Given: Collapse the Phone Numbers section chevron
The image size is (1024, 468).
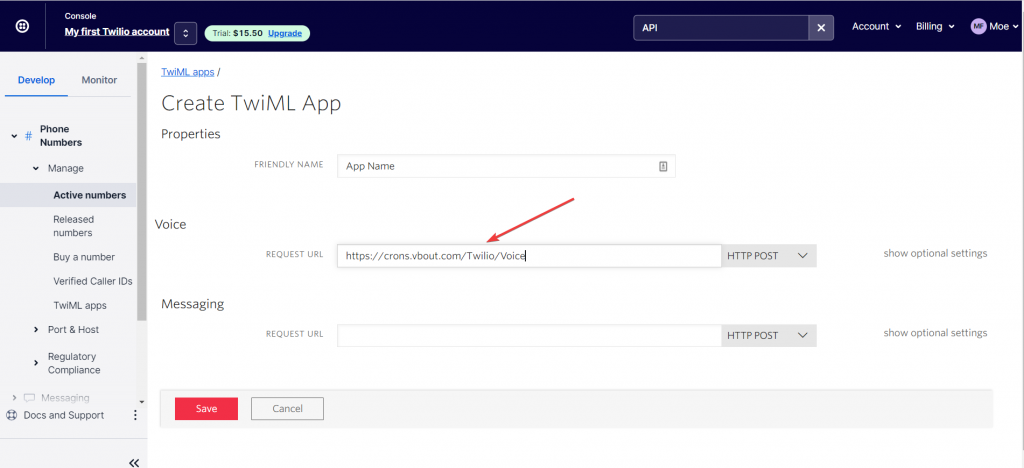Looking at the screenshot, I should (14, 136).
